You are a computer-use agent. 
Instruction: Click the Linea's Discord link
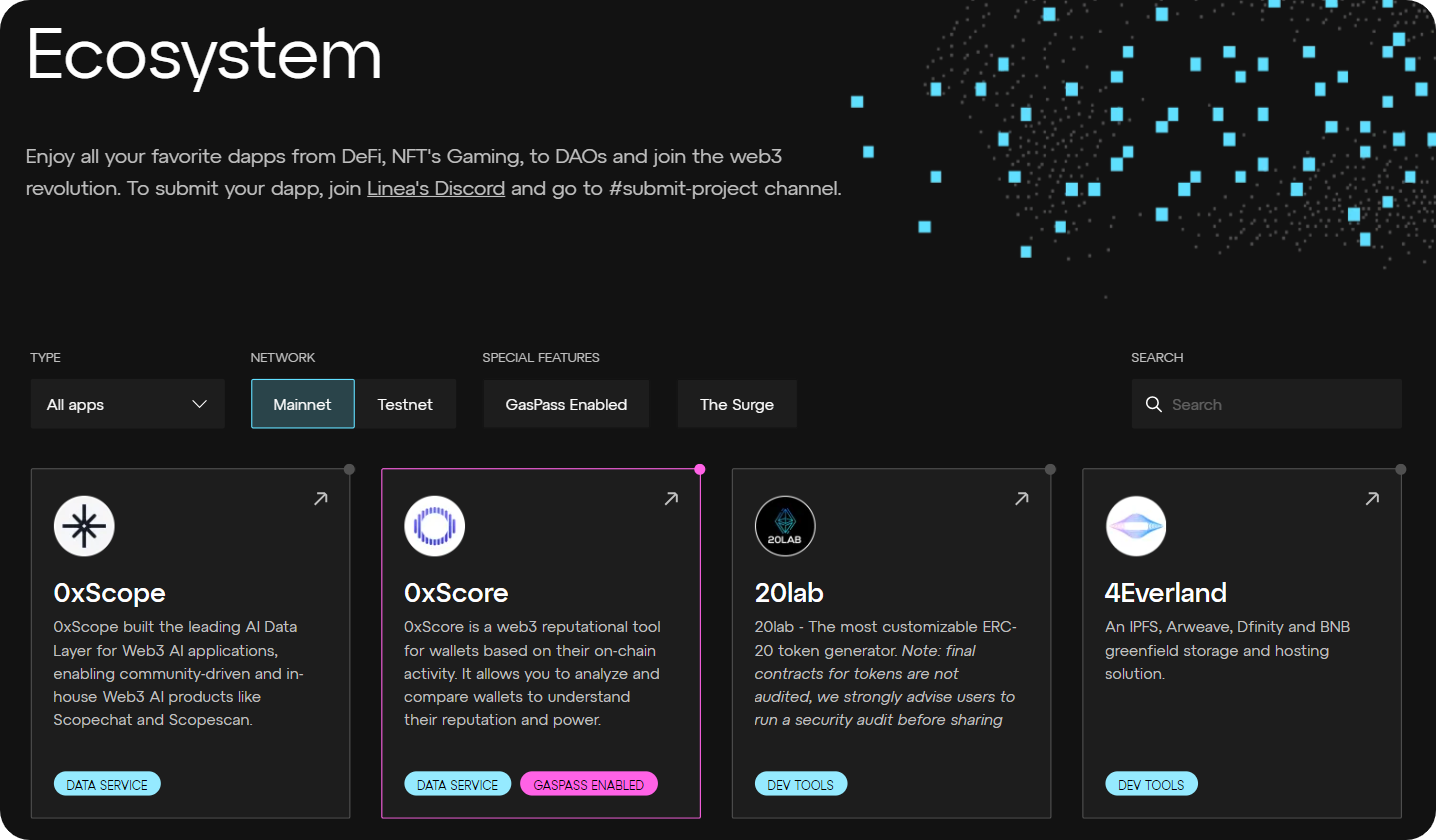pyautogui.click(x=436, y=188)
